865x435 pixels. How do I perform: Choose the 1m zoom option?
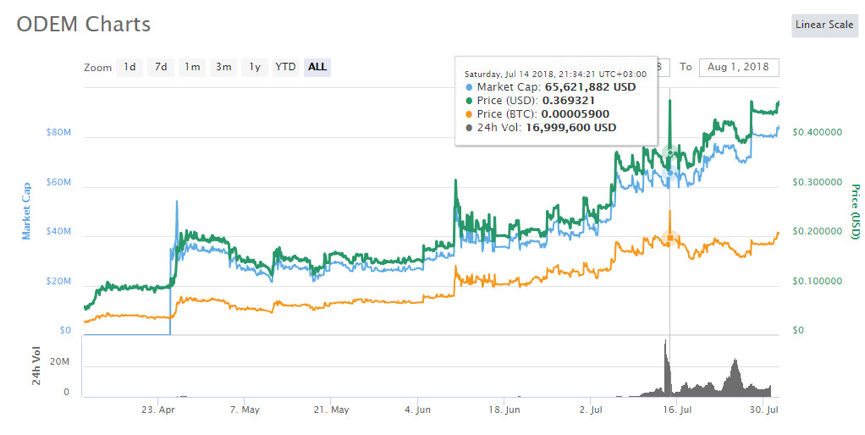[x=192, y=67]
